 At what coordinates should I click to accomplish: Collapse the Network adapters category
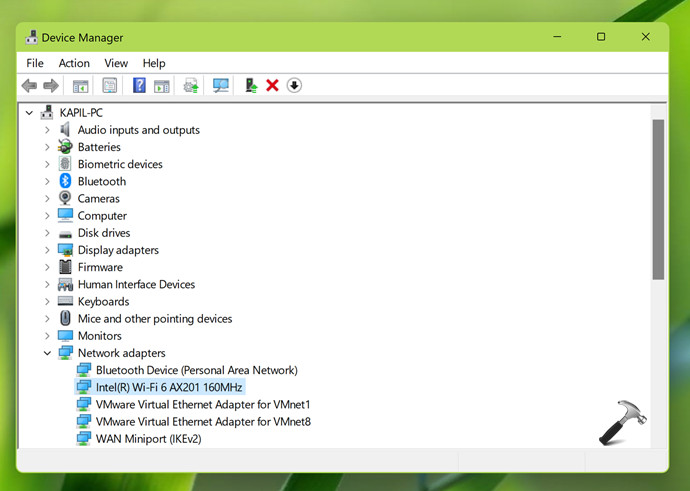pos(47,353)
